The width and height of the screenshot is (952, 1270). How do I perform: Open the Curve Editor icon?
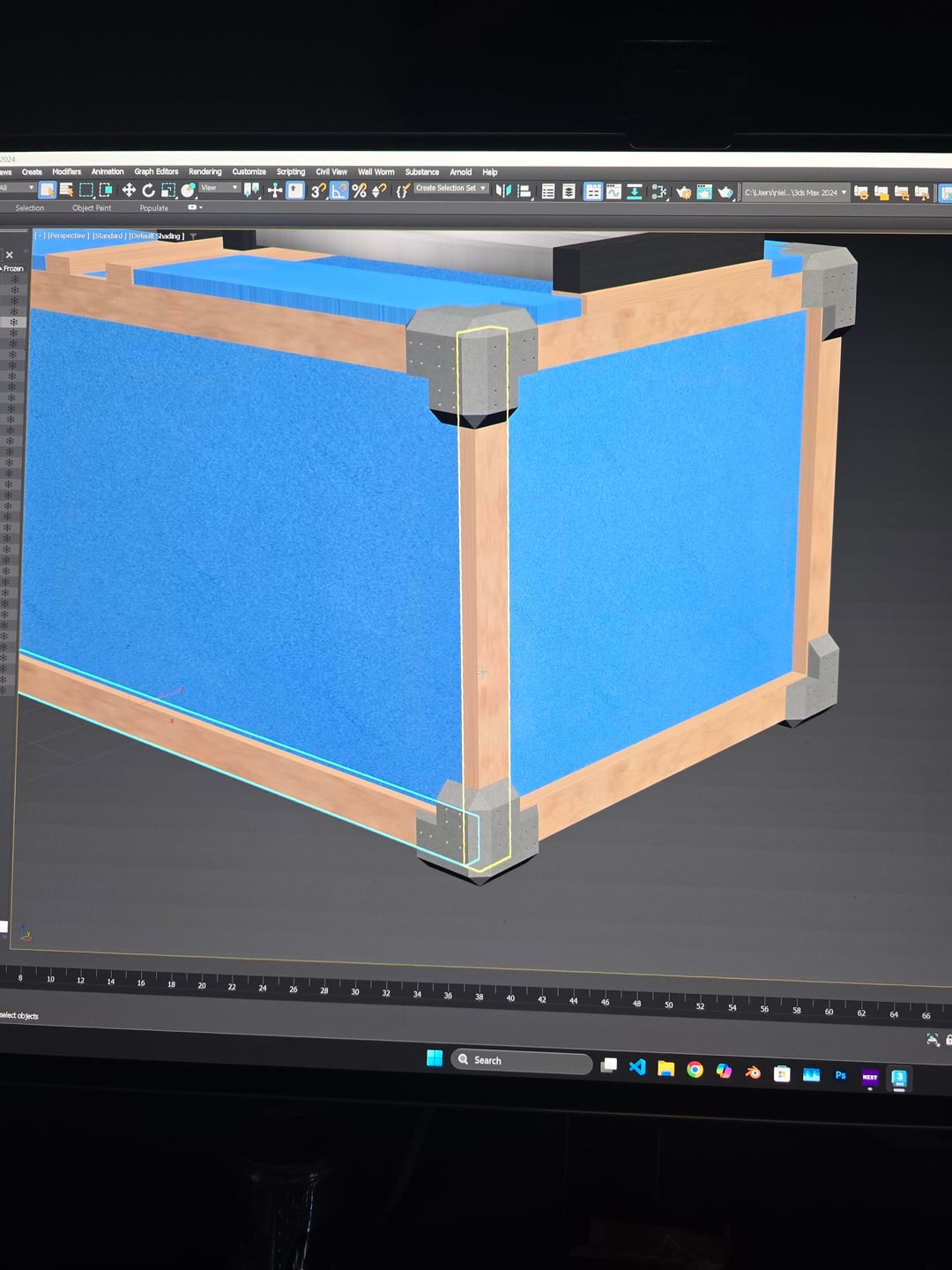pos(614,191)
